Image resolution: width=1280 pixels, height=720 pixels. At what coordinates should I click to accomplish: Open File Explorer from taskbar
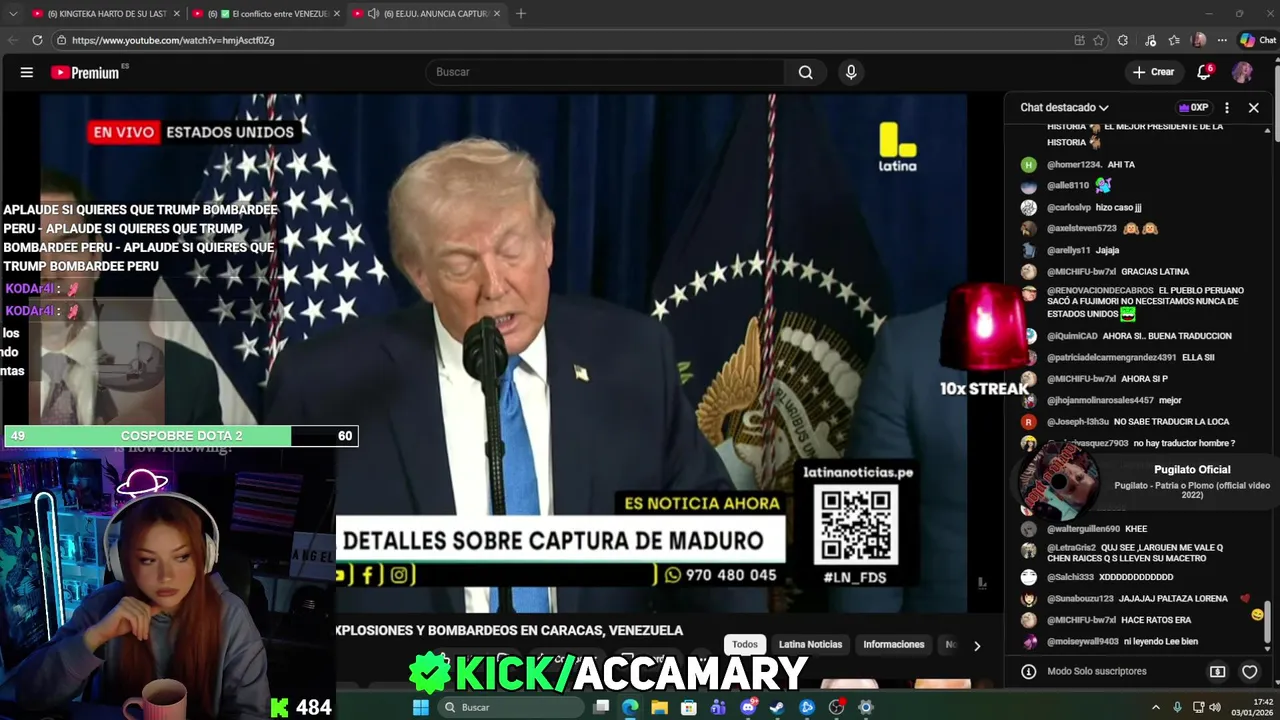(x=660, y=707)
